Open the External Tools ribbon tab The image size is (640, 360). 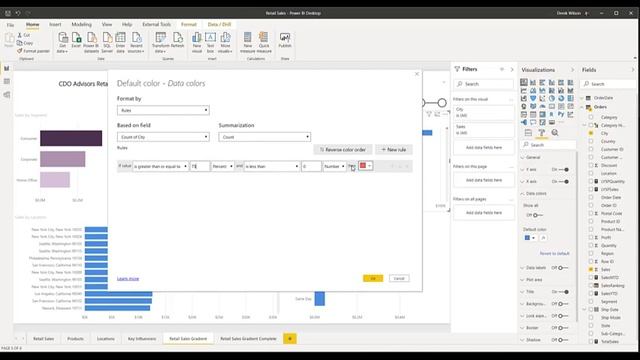click(157, 24)
